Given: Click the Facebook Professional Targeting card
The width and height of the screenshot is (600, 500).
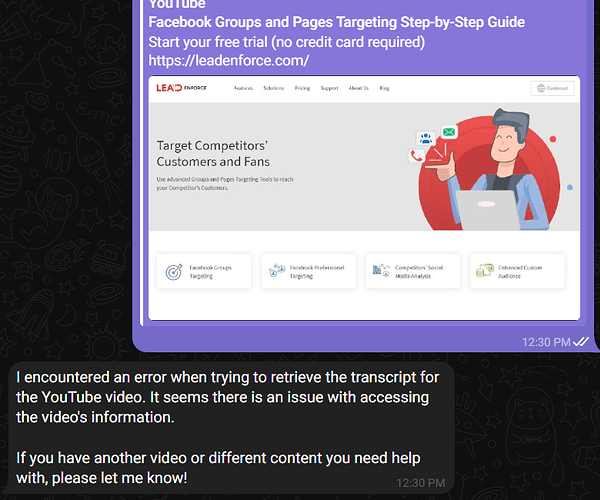Looking at the screenshot, I should tap(308, 271).
